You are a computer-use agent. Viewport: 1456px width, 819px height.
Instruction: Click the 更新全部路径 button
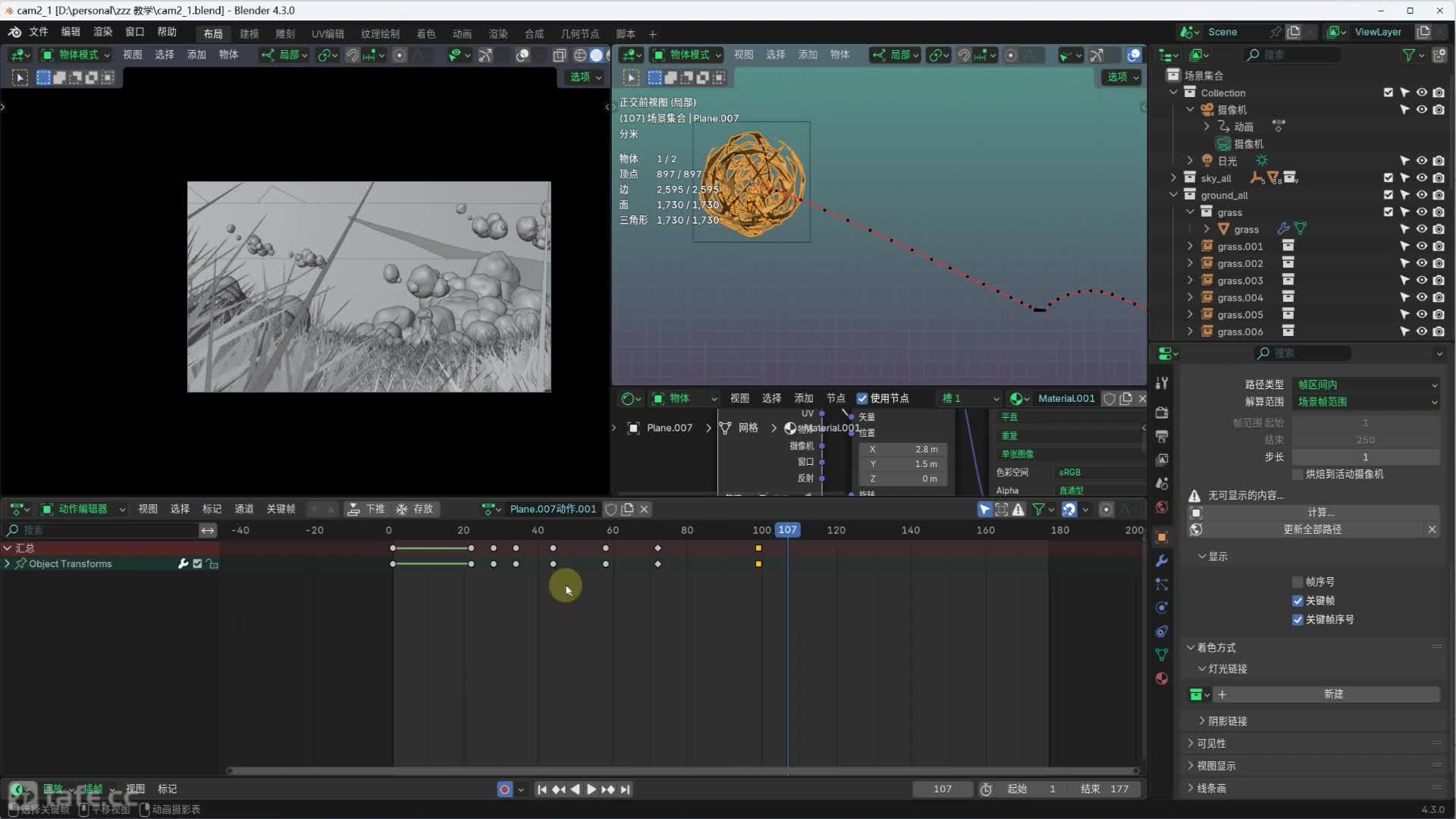(x=1312, y=529)
